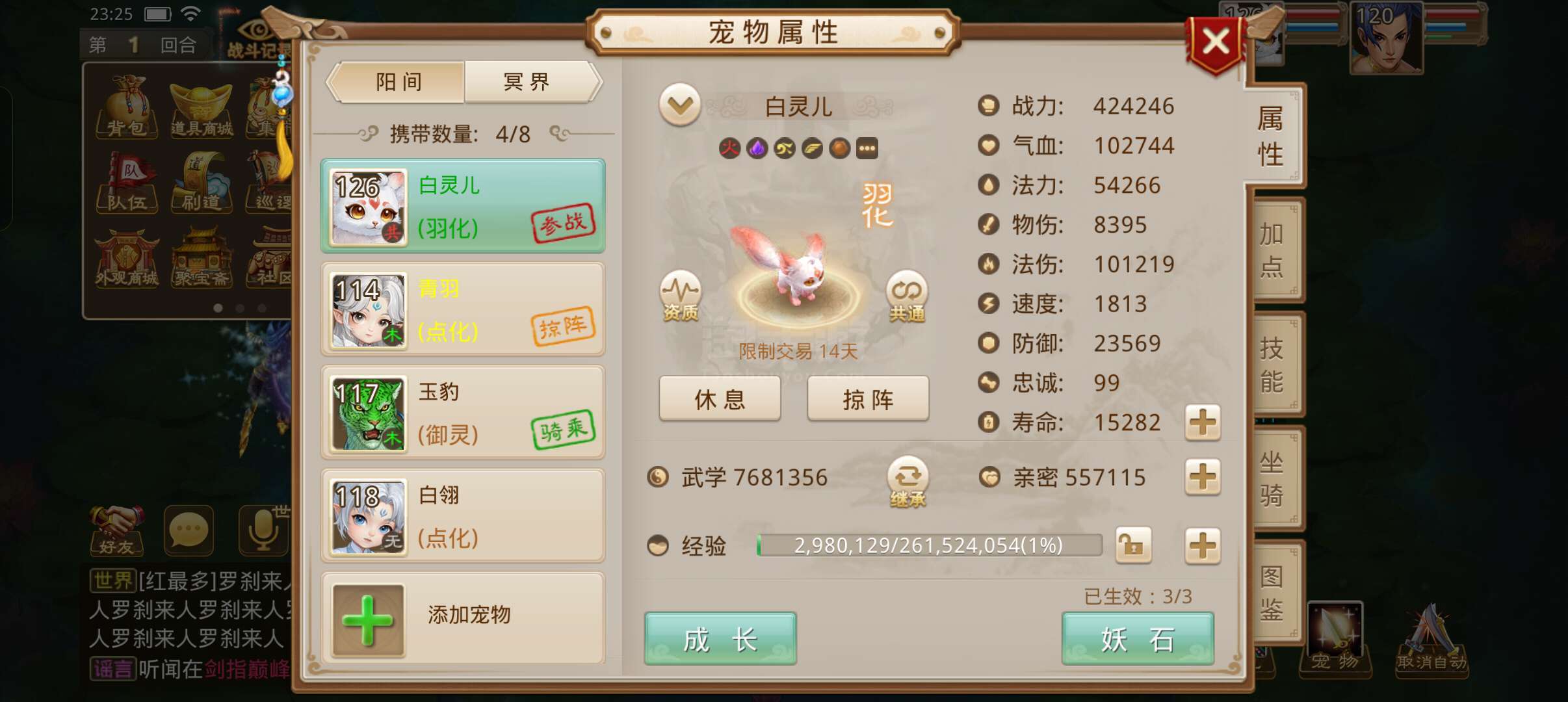Click the more skills ellipsis icon
The height and width of the screenshot is (702, 1568).
tap(867, 148)
